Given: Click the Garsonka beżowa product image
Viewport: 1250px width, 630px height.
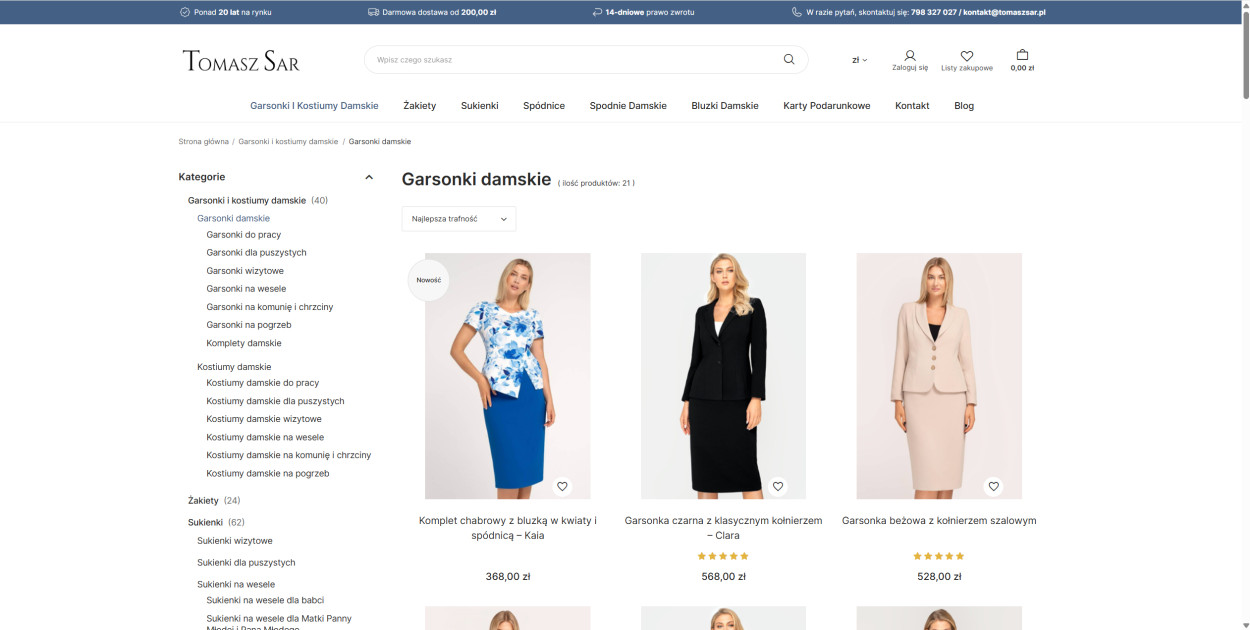Looking at the screenshot, I should (939, 375).
